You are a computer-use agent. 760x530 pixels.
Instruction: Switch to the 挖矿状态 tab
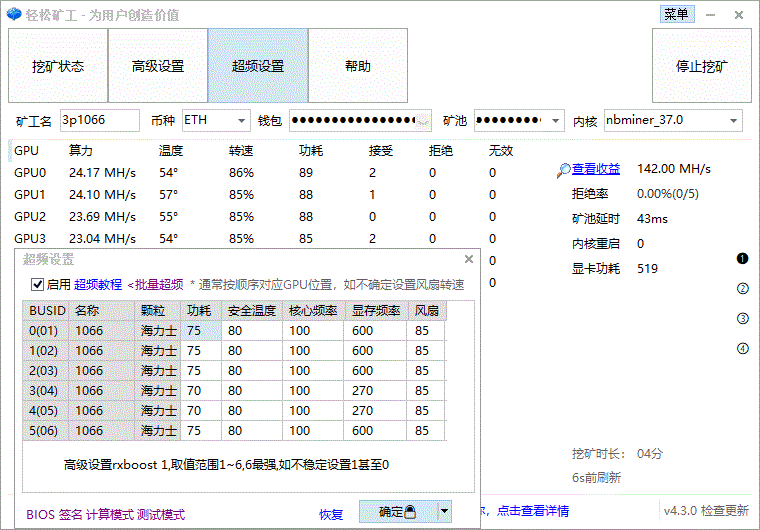point(58,67)
